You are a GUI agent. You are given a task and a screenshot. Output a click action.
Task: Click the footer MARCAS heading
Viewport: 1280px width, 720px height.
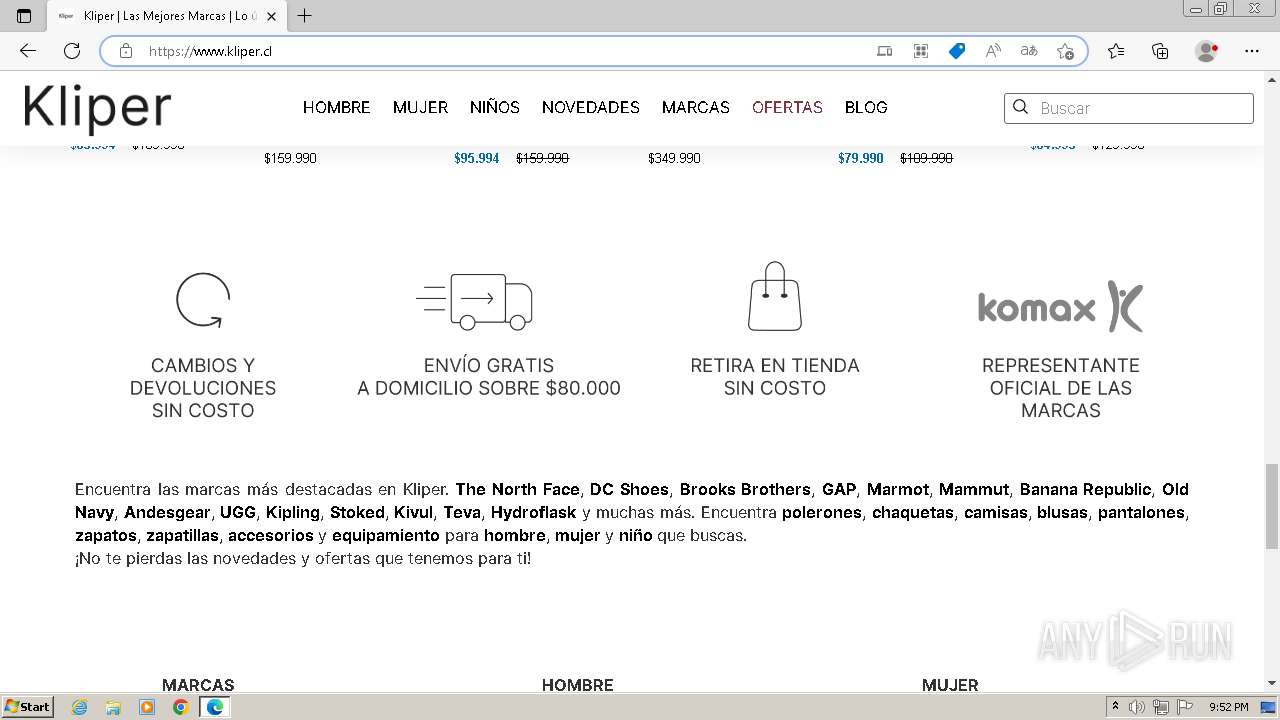coord(198,685)
